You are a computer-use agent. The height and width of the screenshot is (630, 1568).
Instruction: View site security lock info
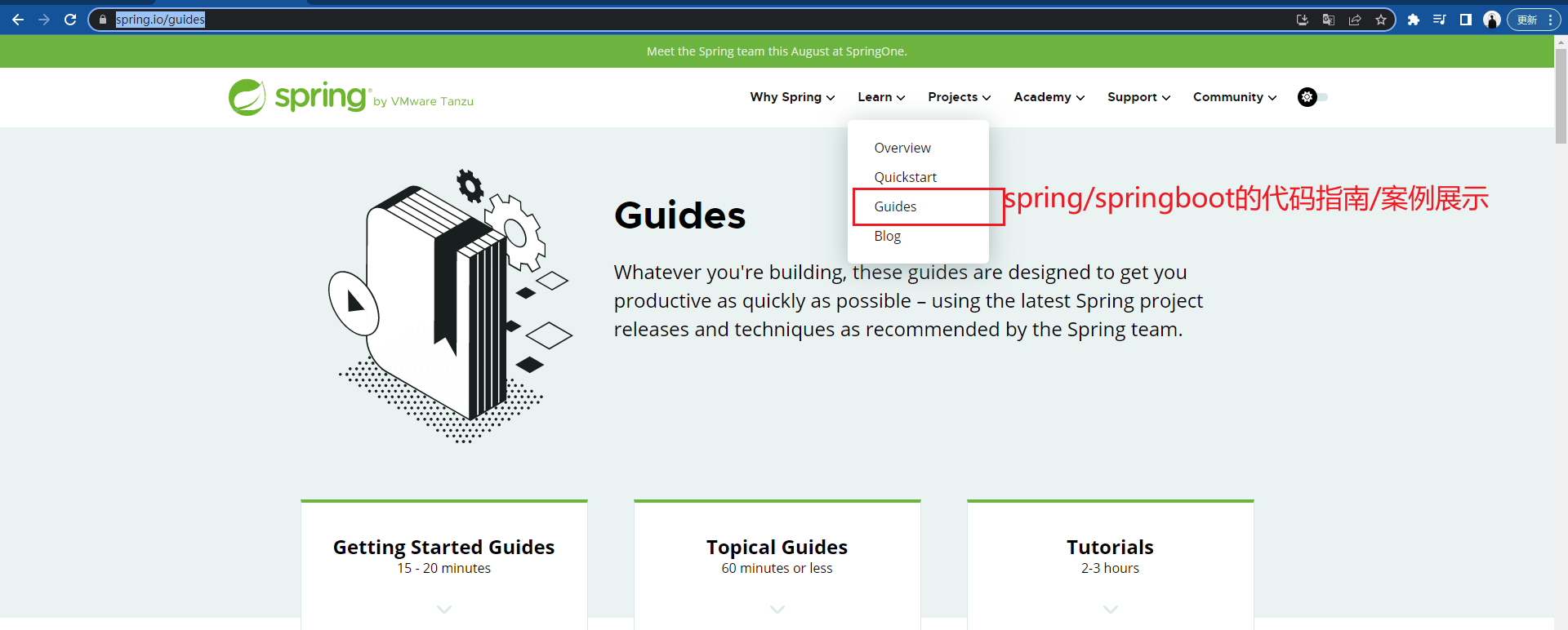[x=103, y=20]
